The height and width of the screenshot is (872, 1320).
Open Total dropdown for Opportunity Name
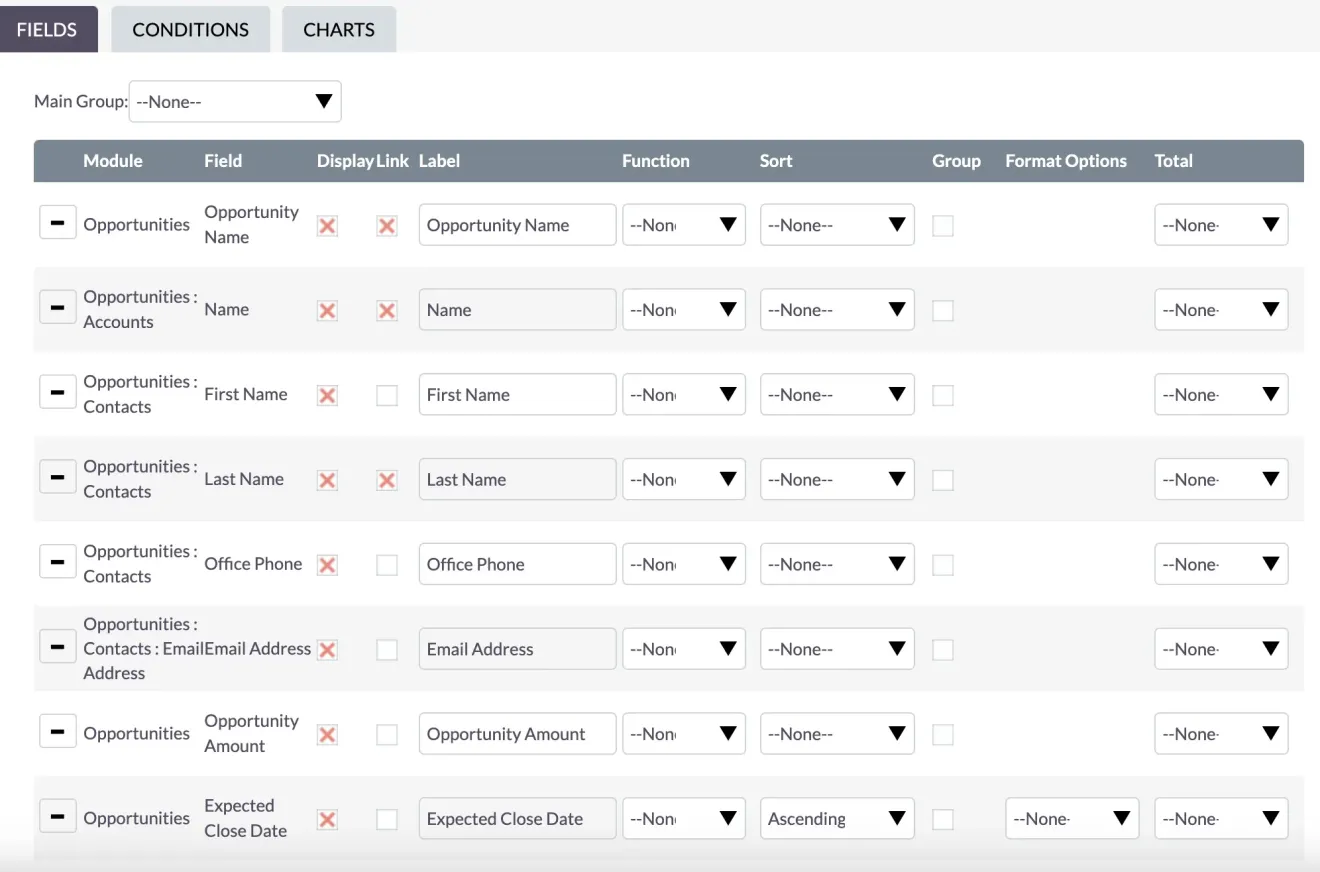coord(1221,224)
